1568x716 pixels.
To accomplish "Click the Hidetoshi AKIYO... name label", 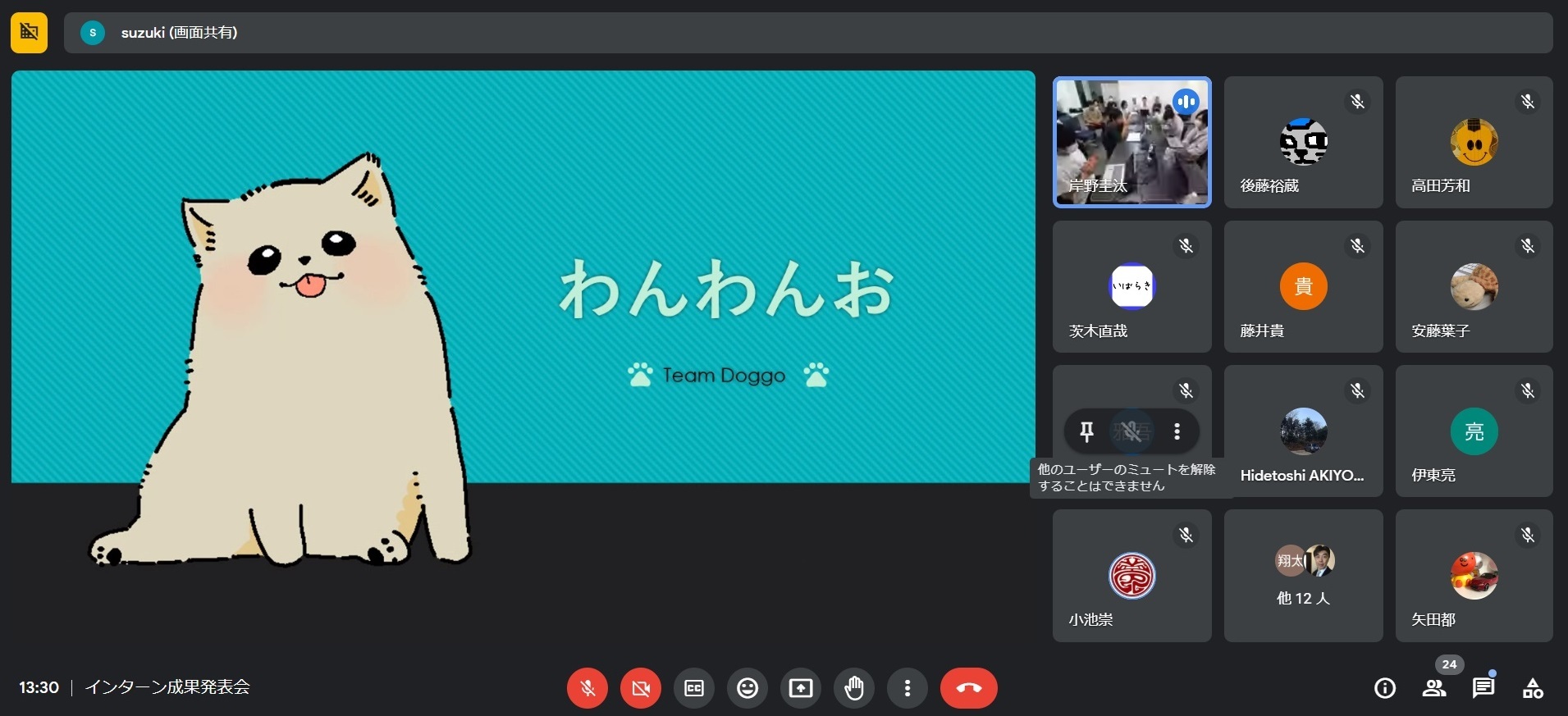I will pyautogui.click(x=1302, y=476).
